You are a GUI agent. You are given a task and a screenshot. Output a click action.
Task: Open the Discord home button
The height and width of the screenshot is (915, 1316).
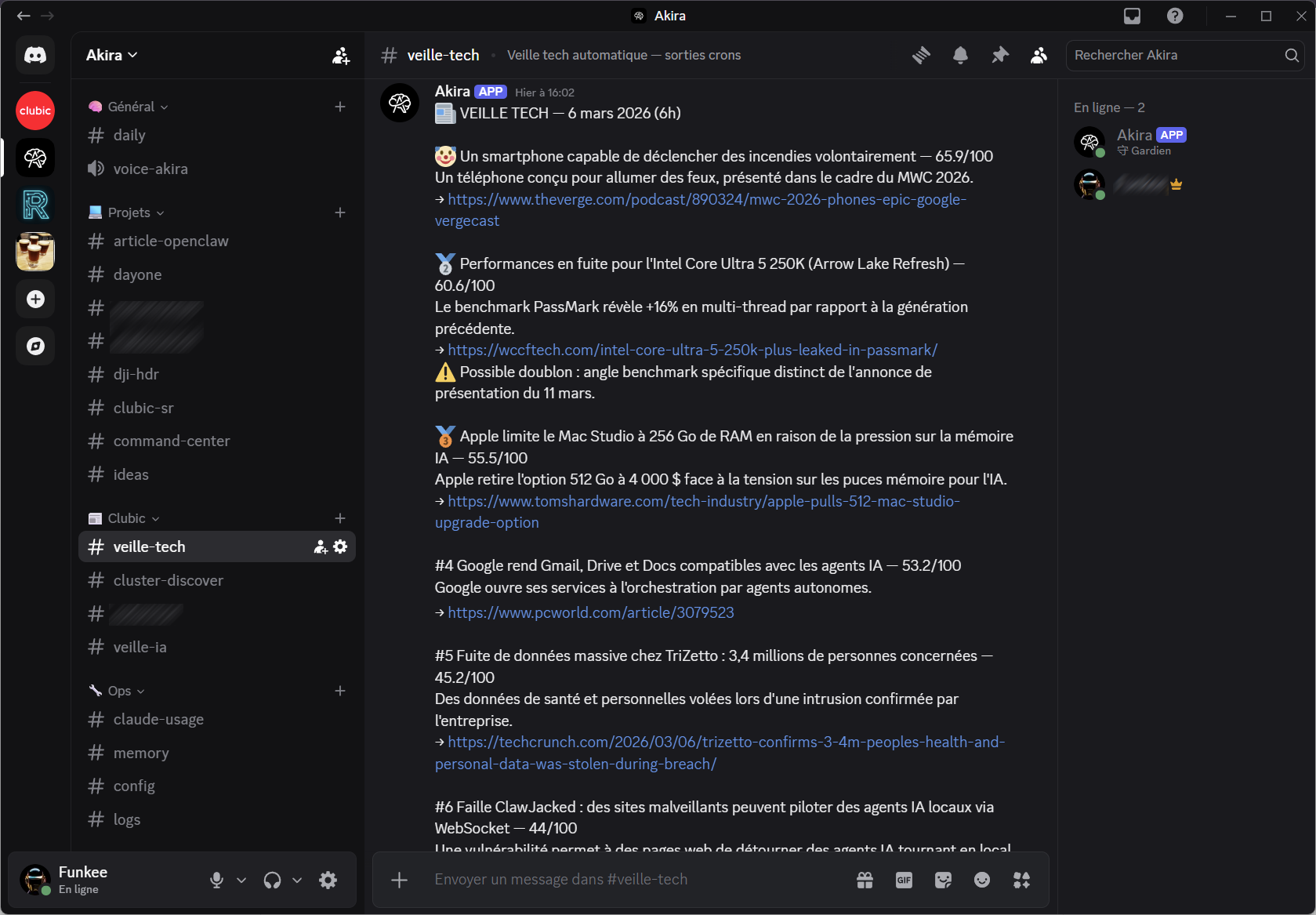(x=34, y=55)
